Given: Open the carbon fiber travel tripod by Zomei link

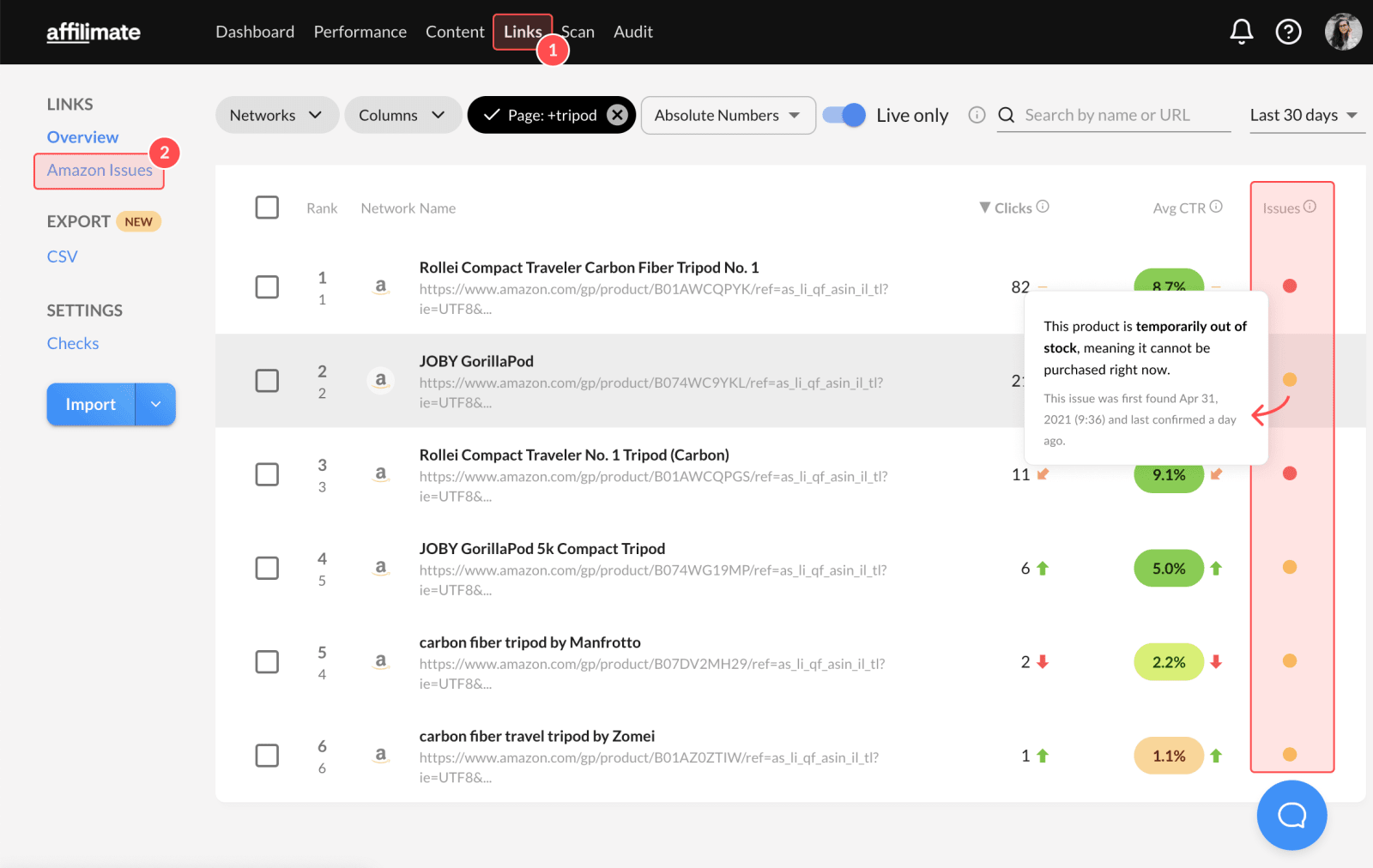Looking at the screenshot, I should pos(537,736).
